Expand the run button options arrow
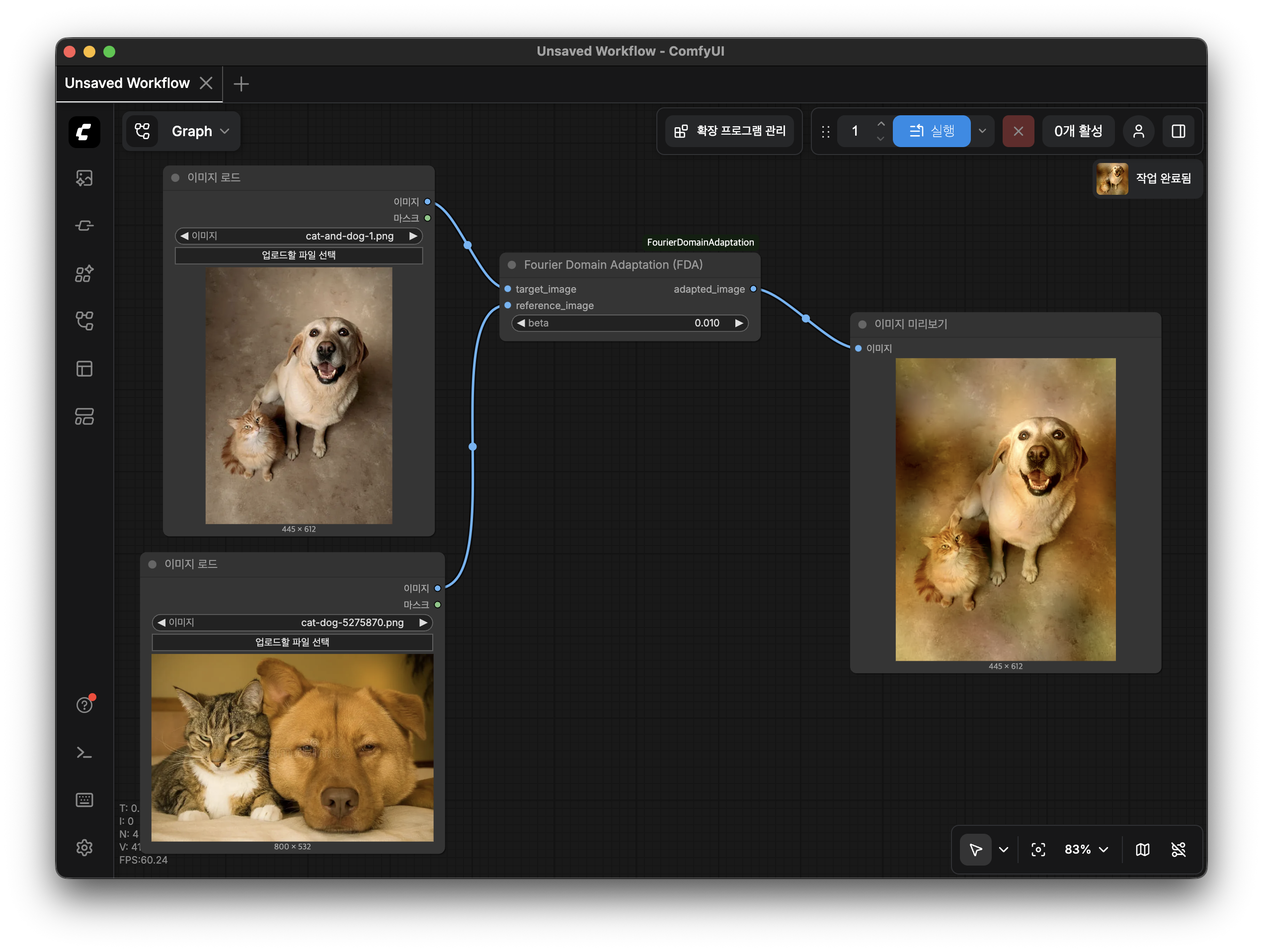Viewport: 1263px width, 952px height. 982,131
